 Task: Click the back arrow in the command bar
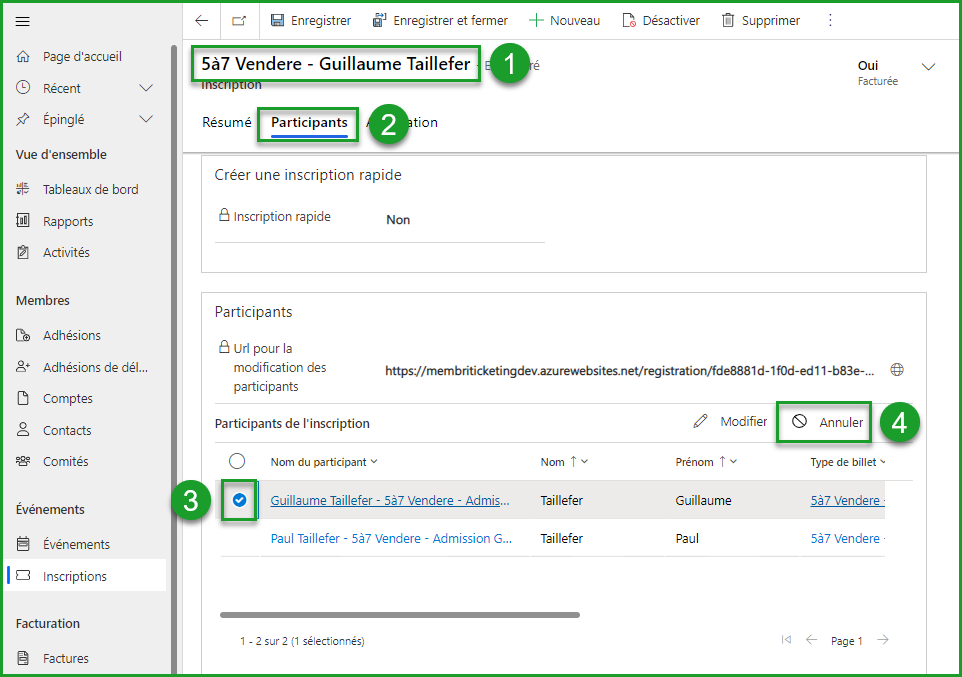point(202,20)
